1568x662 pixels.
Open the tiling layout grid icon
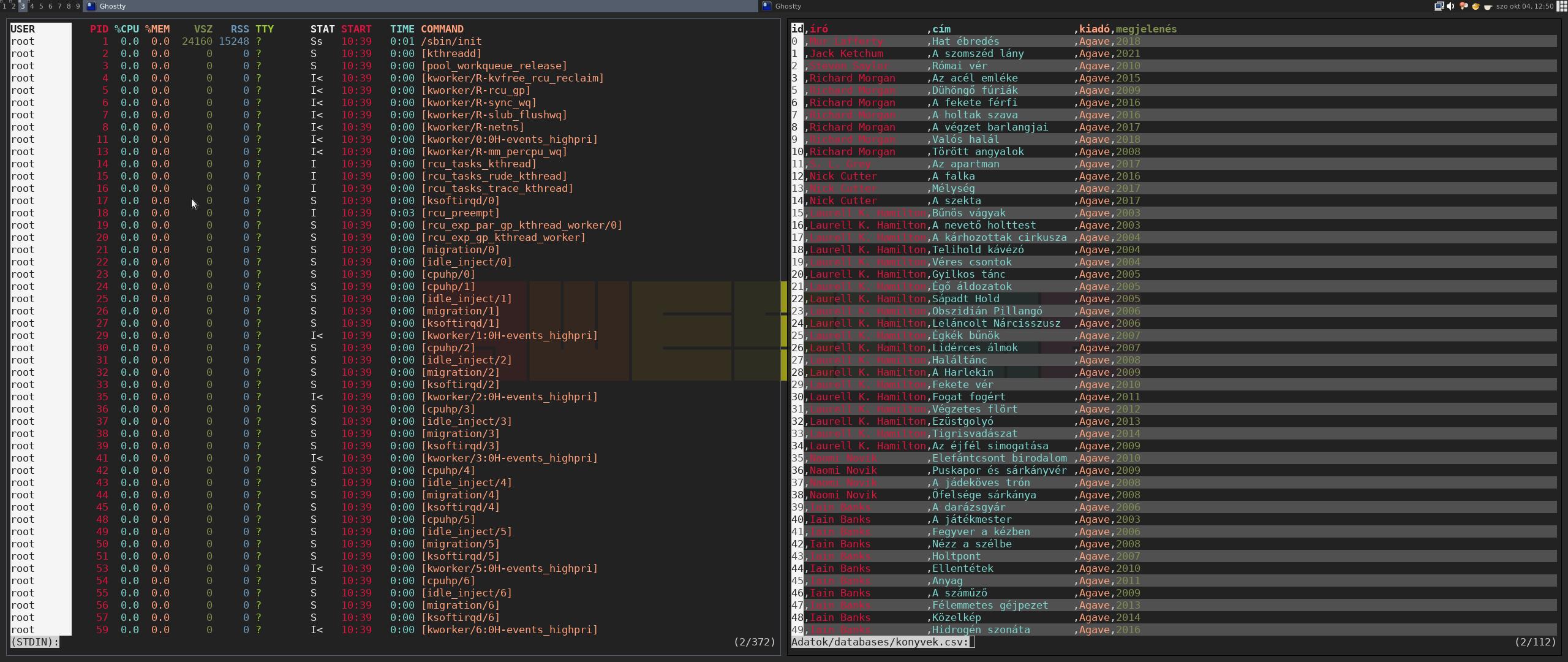pos(1562,6)
